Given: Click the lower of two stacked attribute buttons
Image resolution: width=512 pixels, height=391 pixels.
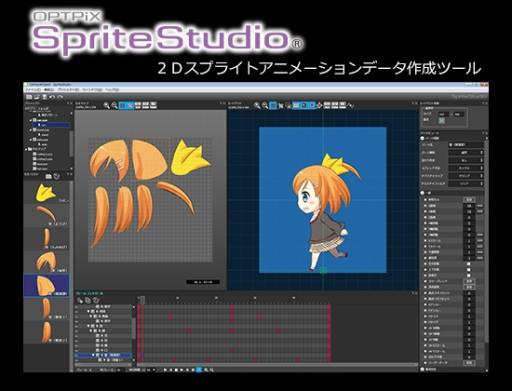Looking at the screenshot, I should tap(469, 287).
